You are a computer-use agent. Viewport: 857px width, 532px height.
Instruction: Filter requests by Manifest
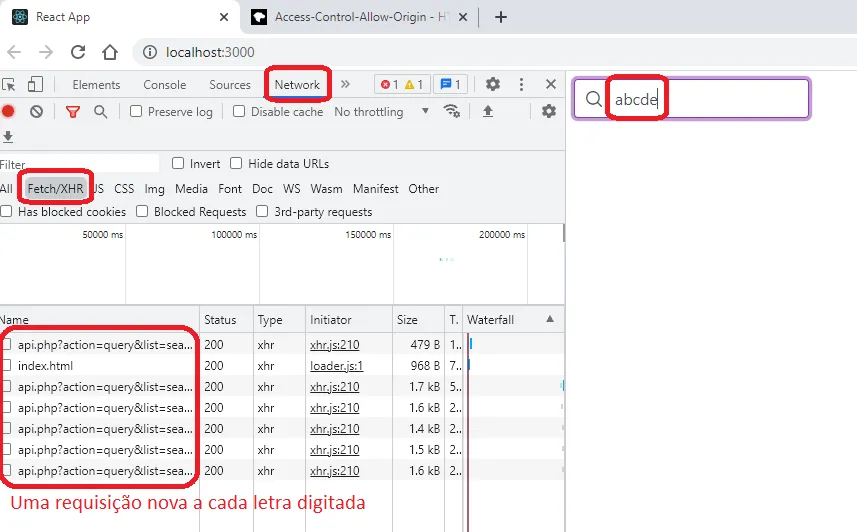coord(375,189)
